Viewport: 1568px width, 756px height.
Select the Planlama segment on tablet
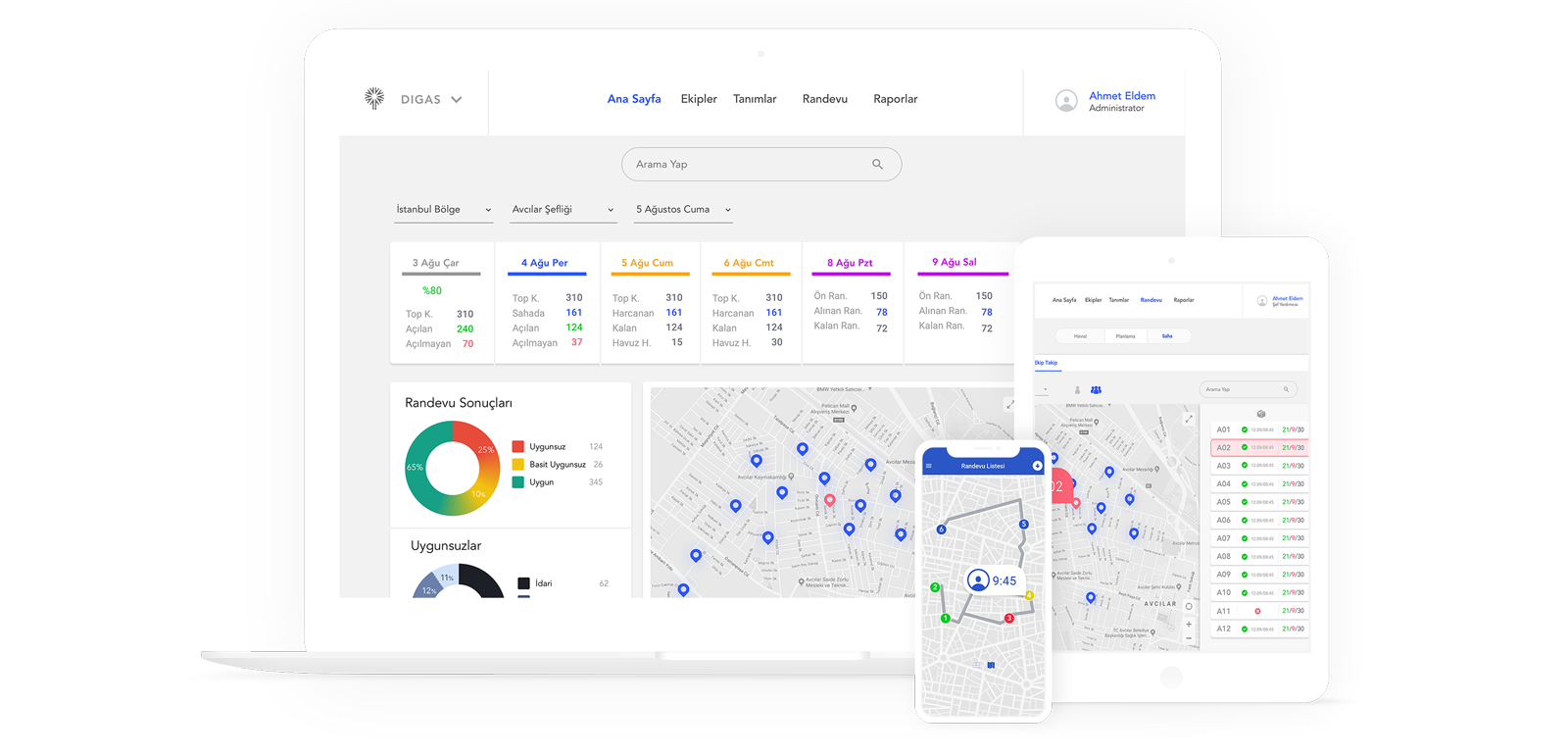click(x=1126, y=336)
